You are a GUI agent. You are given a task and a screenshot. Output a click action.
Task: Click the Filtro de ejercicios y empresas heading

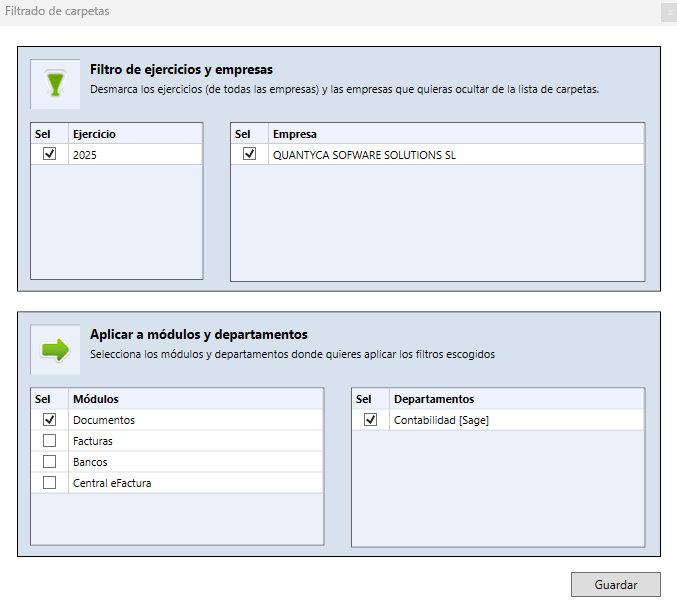point(181,70)
